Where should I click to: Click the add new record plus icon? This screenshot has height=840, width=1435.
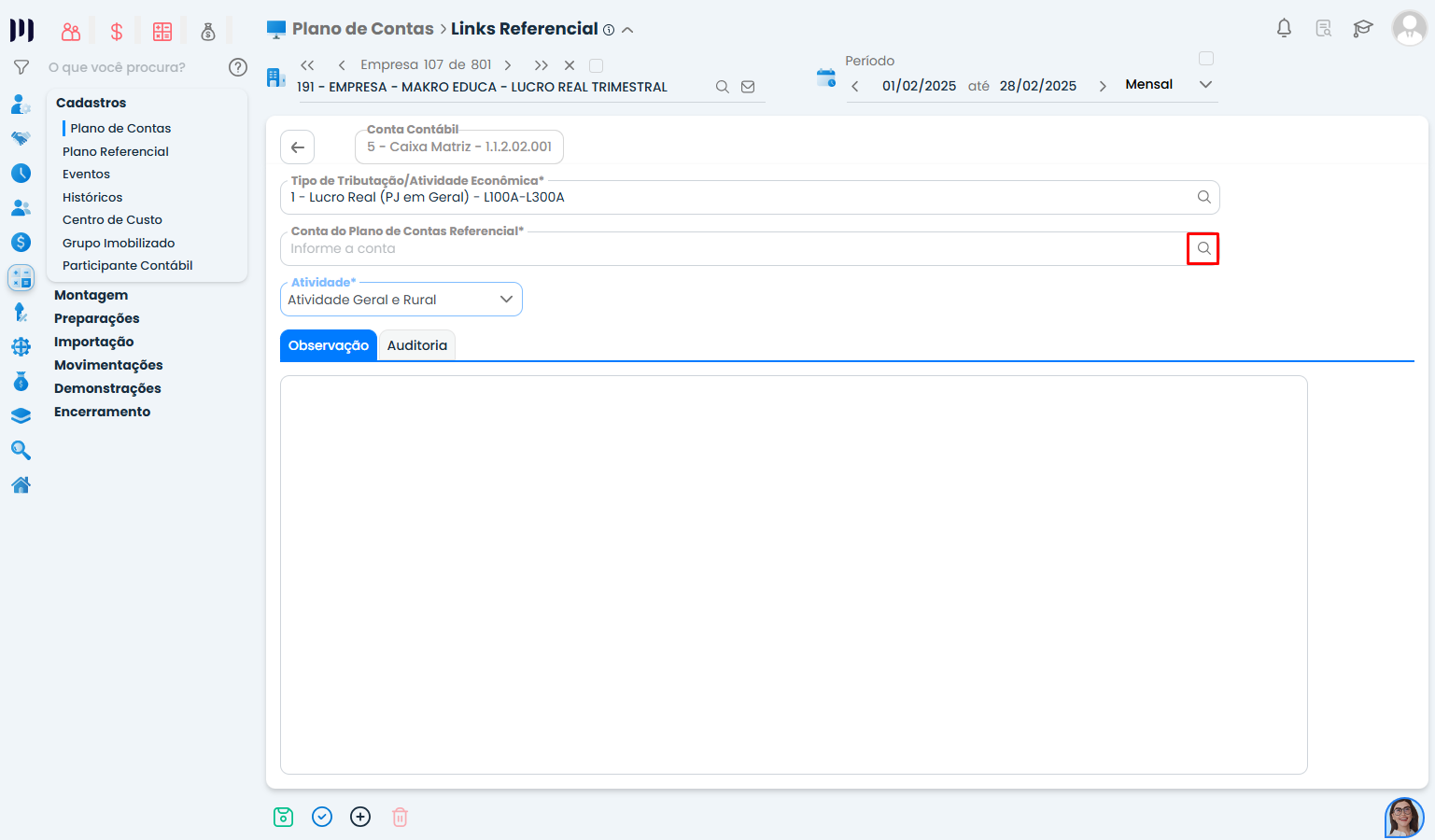click(x=360, y=817)
